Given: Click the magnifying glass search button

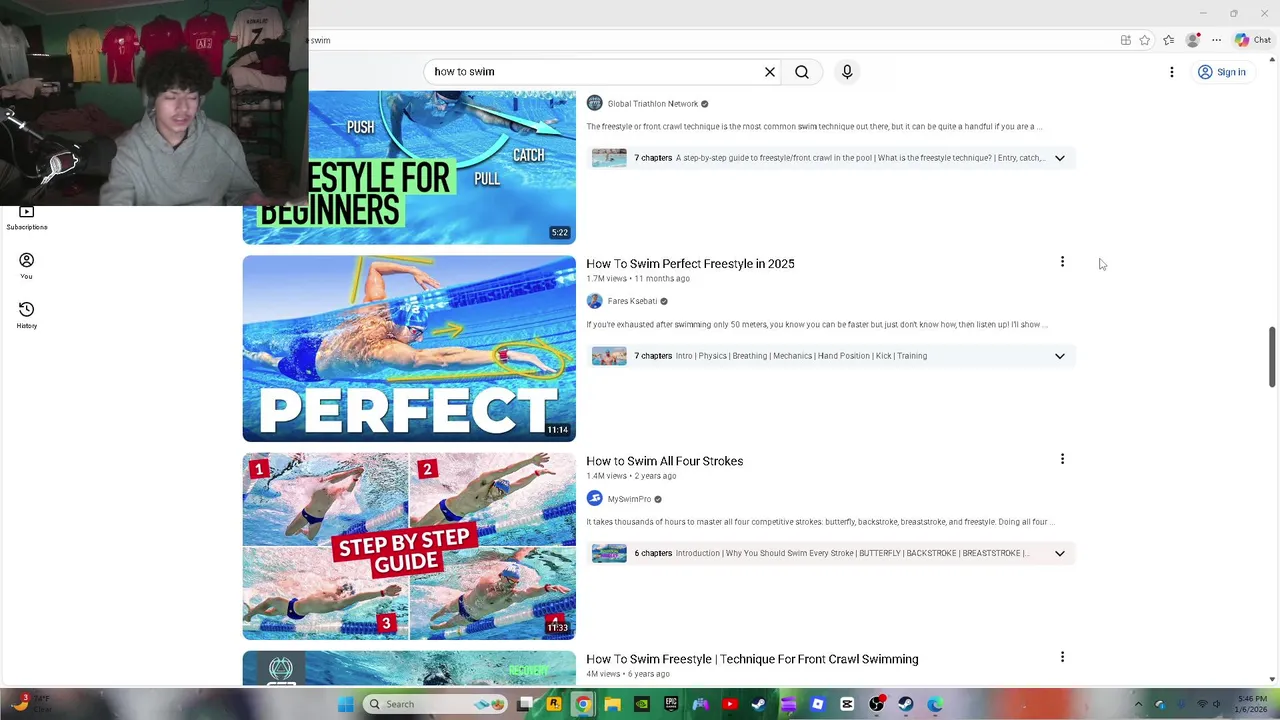Looking at the screenshot, I should (802, 72).
